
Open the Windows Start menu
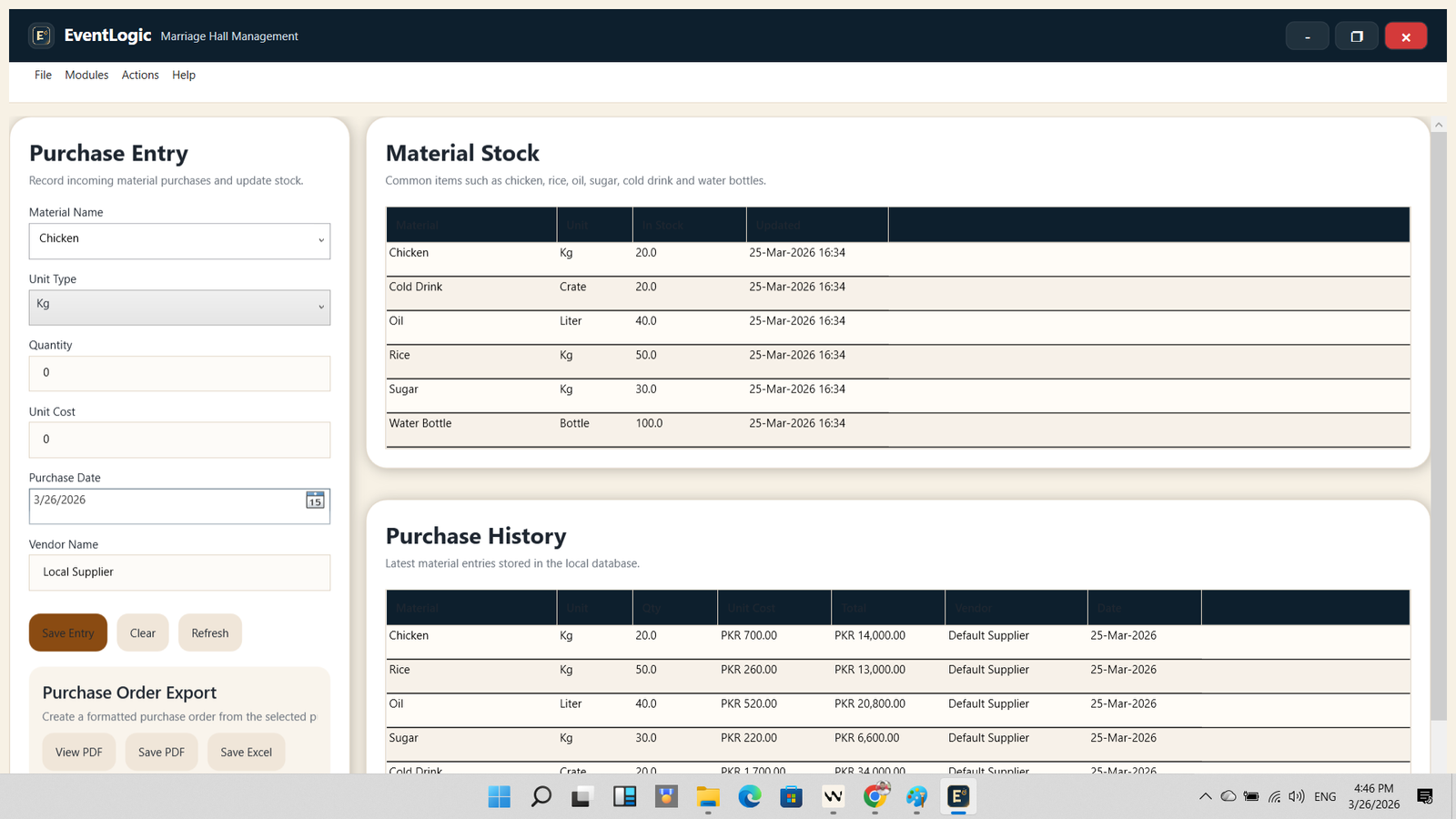[499, 796]
